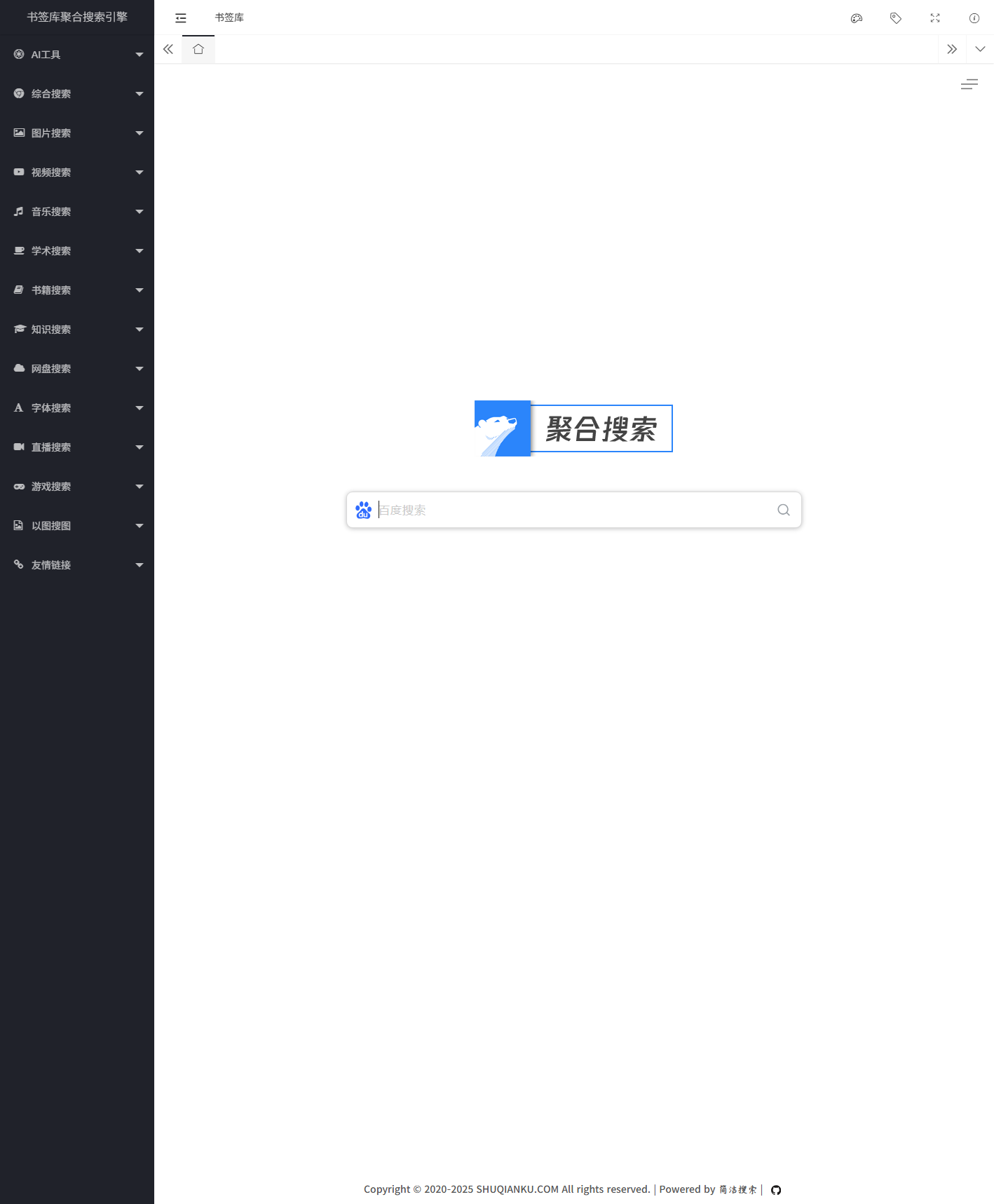The height and width of the screenshot is (1204, 994).
Task: Click the 友情链接 menu label
Action: coord(51,564)
